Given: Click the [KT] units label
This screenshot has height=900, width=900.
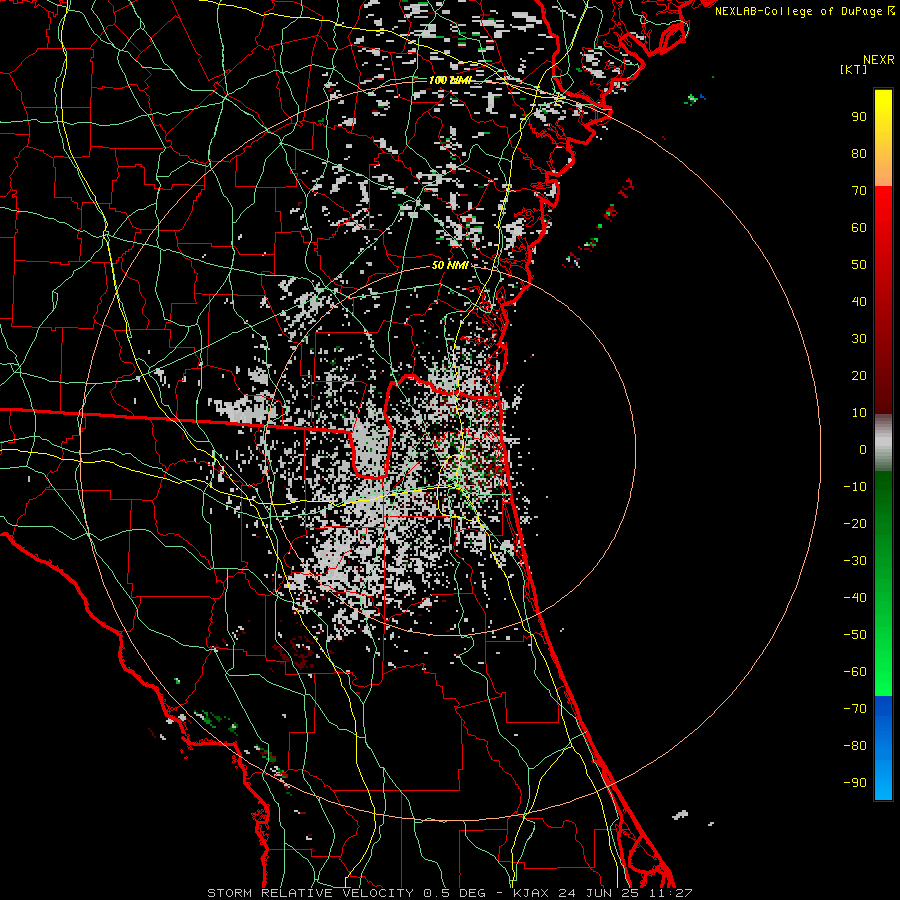Looking at the screenshot, I should click(x=854, y=69).
